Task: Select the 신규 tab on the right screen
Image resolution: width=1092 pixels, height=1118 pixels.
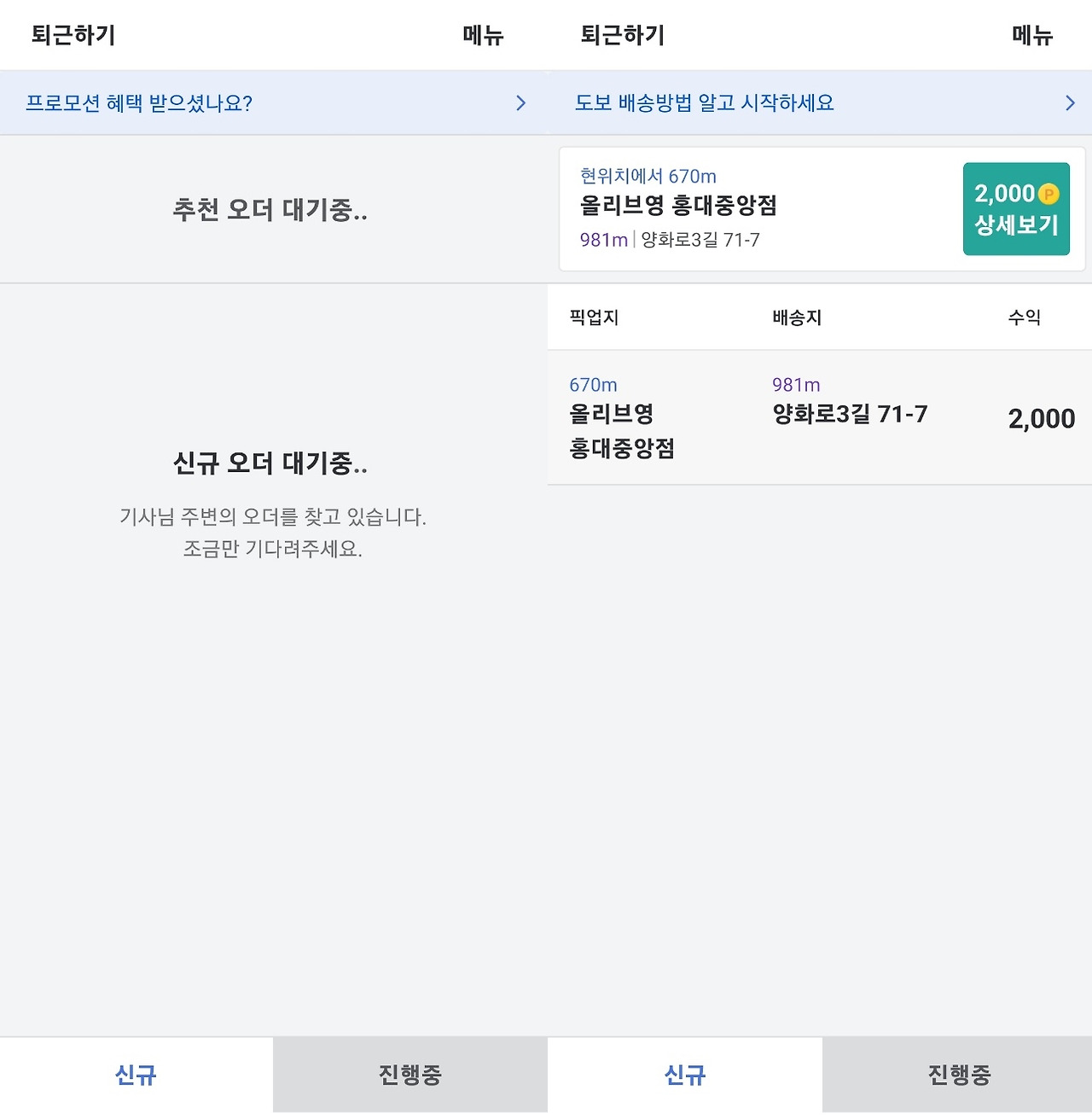Action: tap(685, 1074)
